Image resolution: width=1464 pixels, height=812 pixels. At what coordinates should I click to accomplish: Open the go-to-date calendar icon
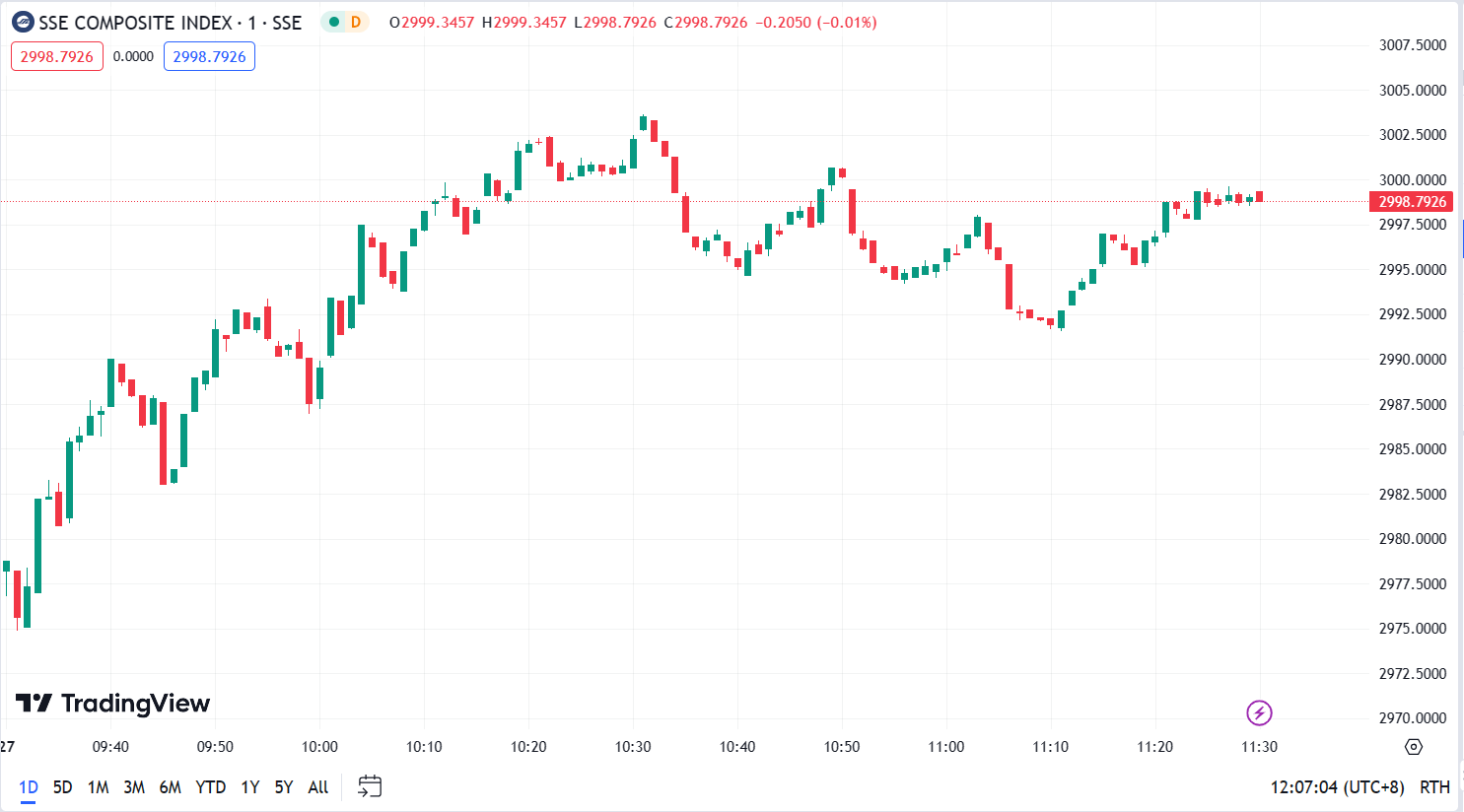point(370,786)
